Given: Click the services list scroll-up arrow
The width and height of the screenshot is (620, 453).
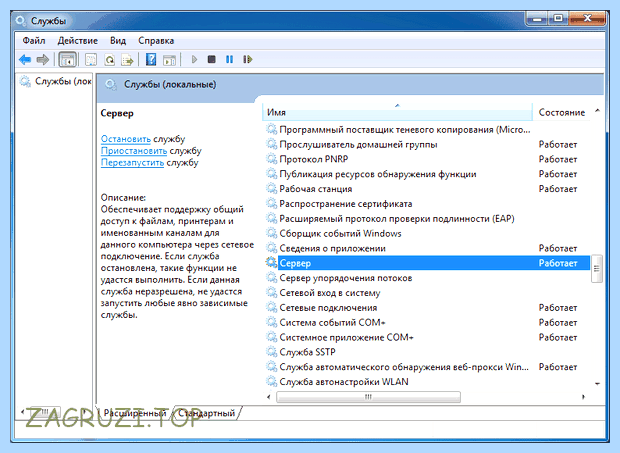Looking at the screenshot, I should point(597,111).
